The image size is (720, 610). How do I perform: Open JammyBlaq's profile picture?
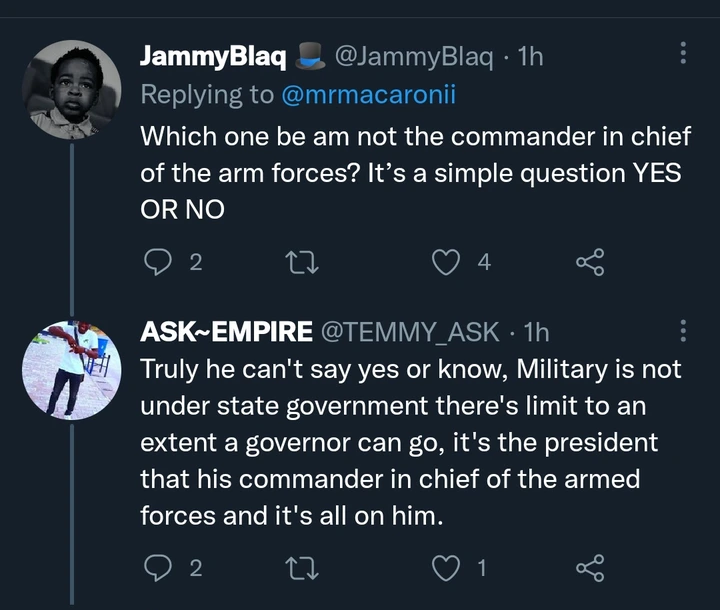tap(71, 90)
